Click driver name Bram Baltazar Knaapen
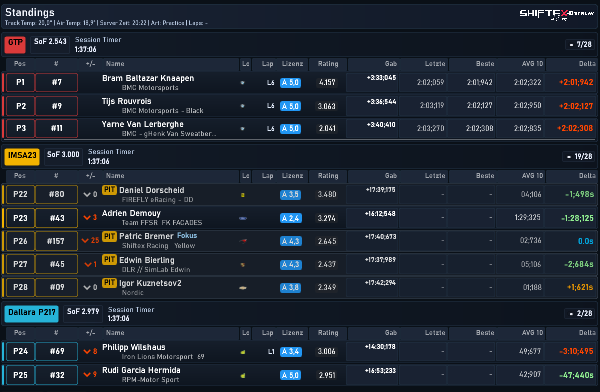The image size is (600, 392). point(148,78)
